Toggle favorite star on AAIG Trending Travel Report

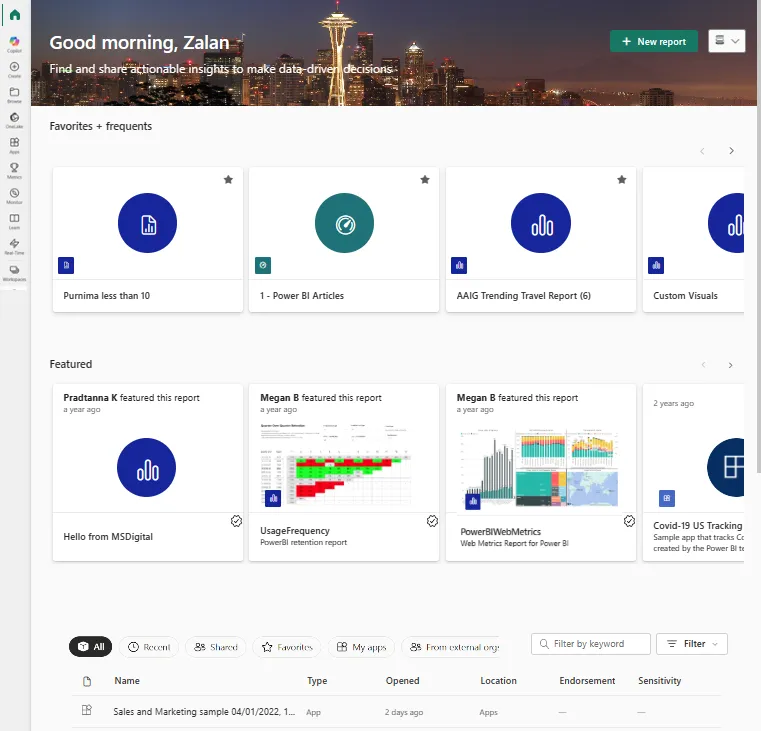pyautogui.click(x=621, y=180)
